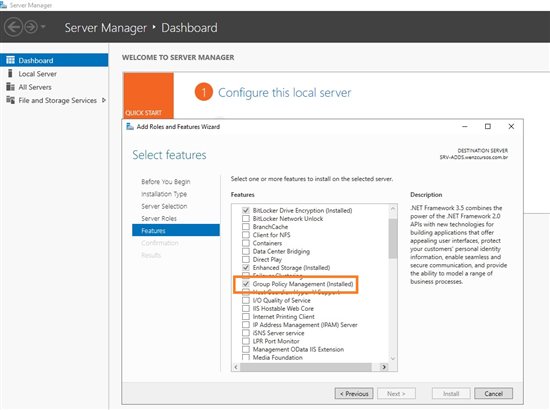Click the Next button
This screenshot has height=410, width=550.
point(396,394)
